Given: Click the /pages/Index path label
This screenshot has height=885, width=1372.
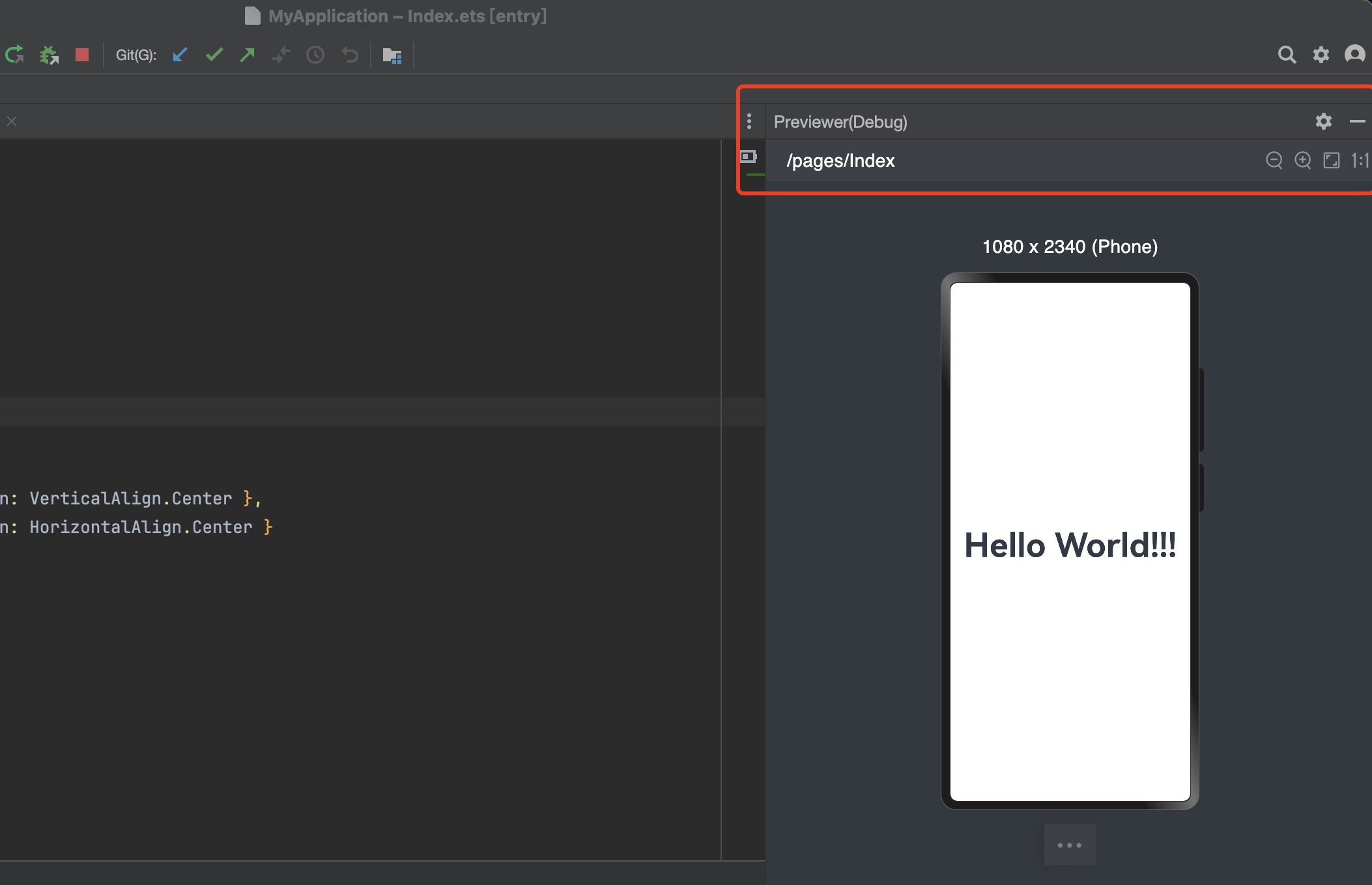Looking at the screenshot, I should [x=840, y=160].
